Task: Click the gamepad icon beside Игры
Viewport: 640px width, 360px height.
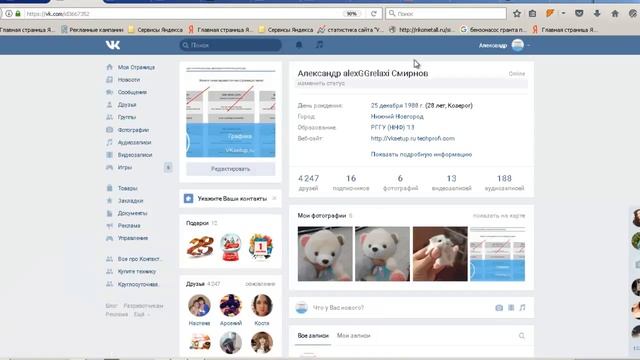Action: 109,167
